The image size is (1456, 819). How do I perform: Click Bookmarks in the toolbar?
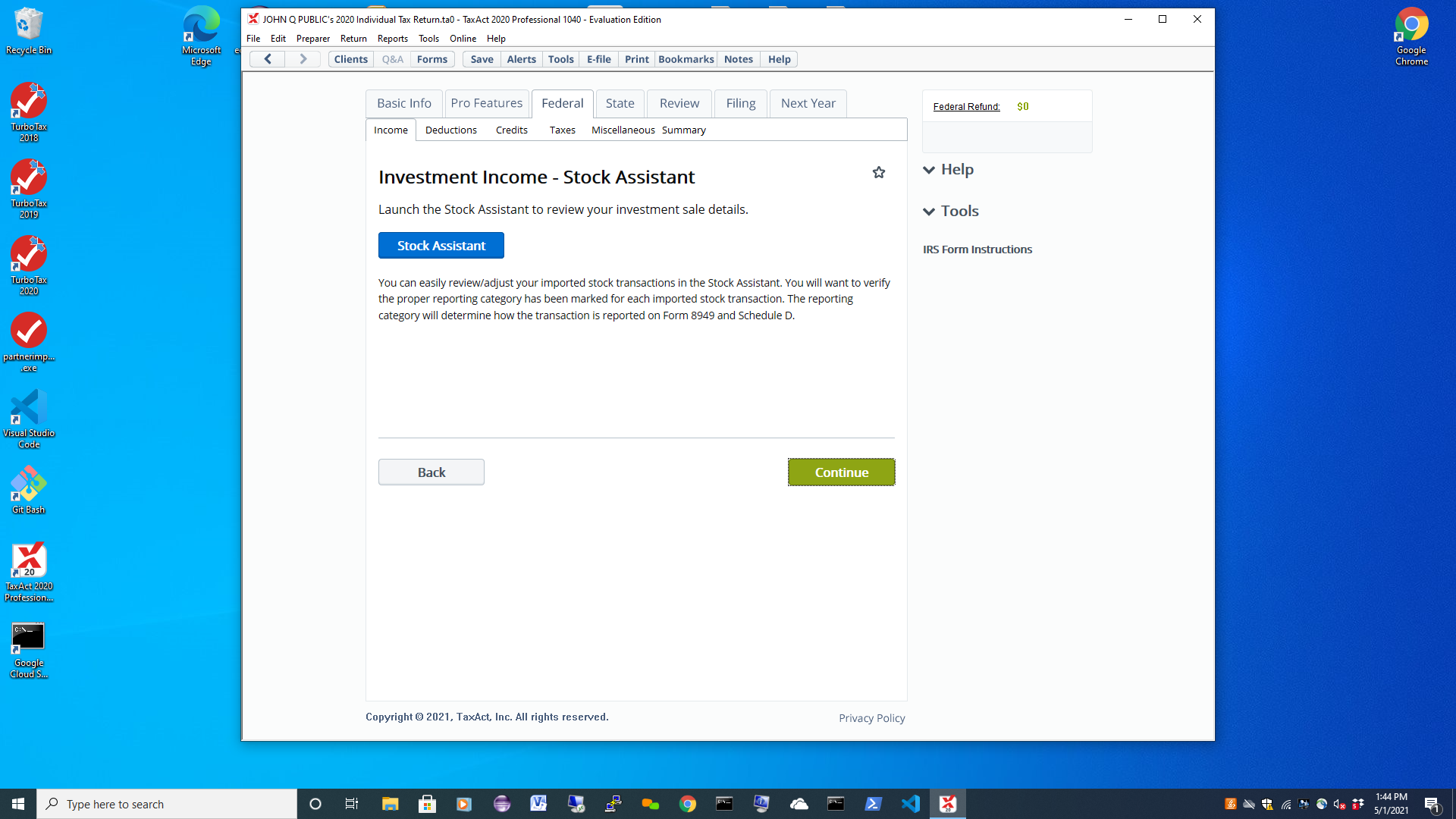pos(686,59)
